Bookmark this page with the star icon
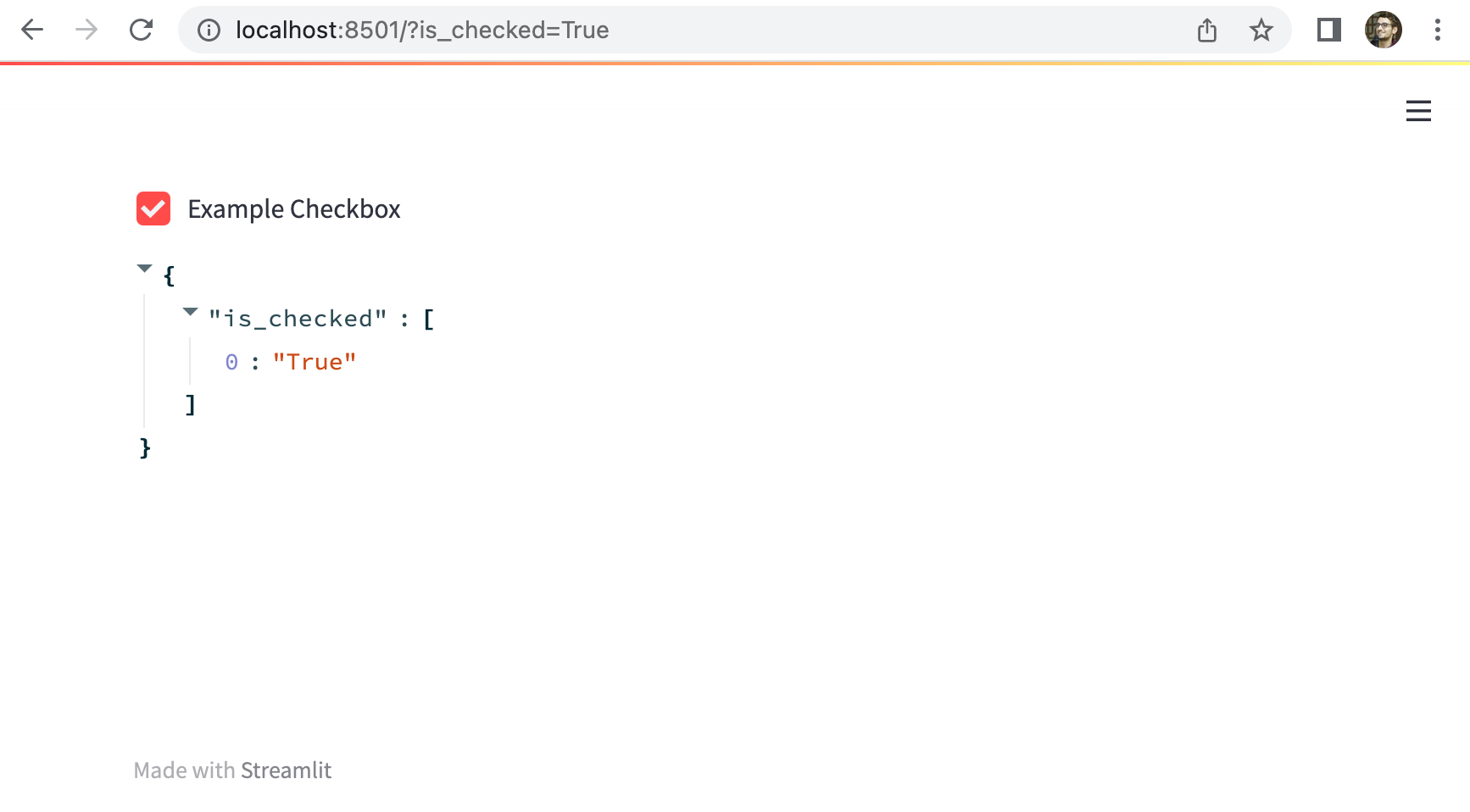 pyautogui.click(x=1261, y=31)
